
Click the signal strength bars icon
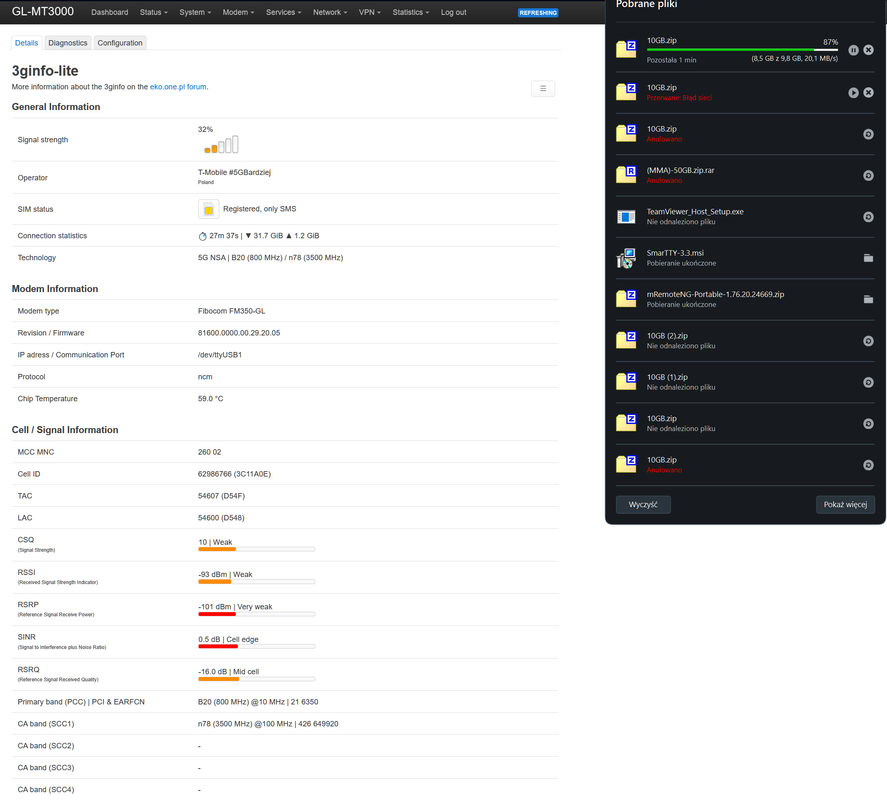(x=221, y=145)
